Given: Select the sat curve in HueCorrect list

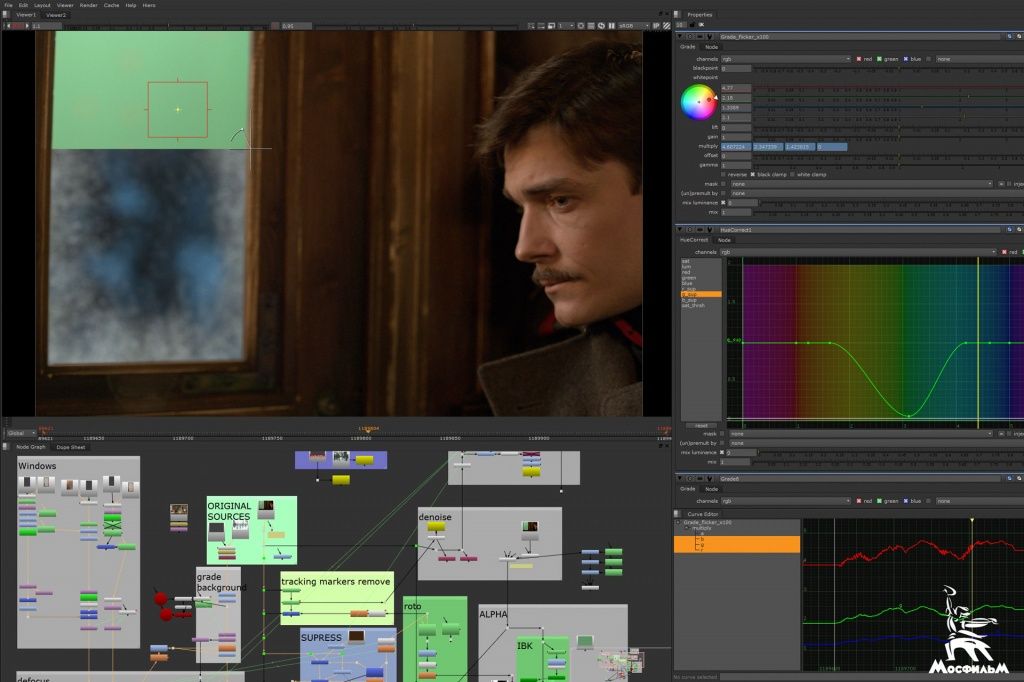Looking at the screenshot, I should 685,261.
